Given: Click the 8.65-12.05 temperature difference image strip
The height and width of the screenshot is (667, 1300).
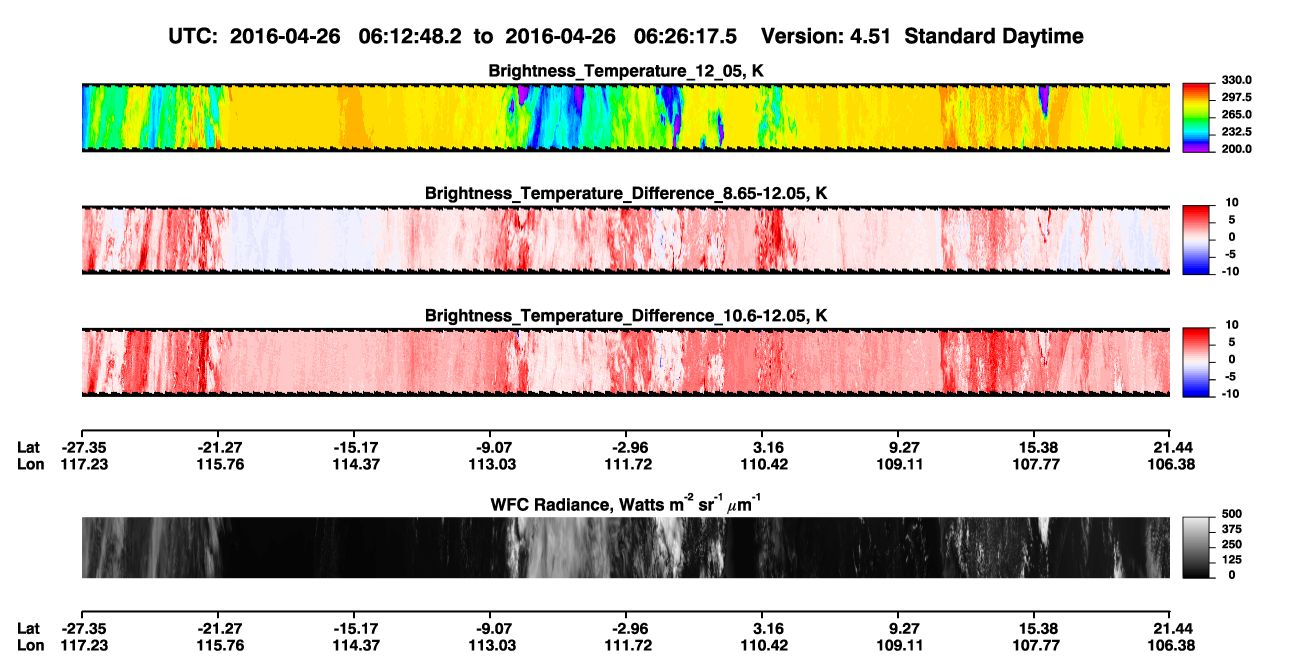Looking at the screenshot, I should [x=625, y=239].
